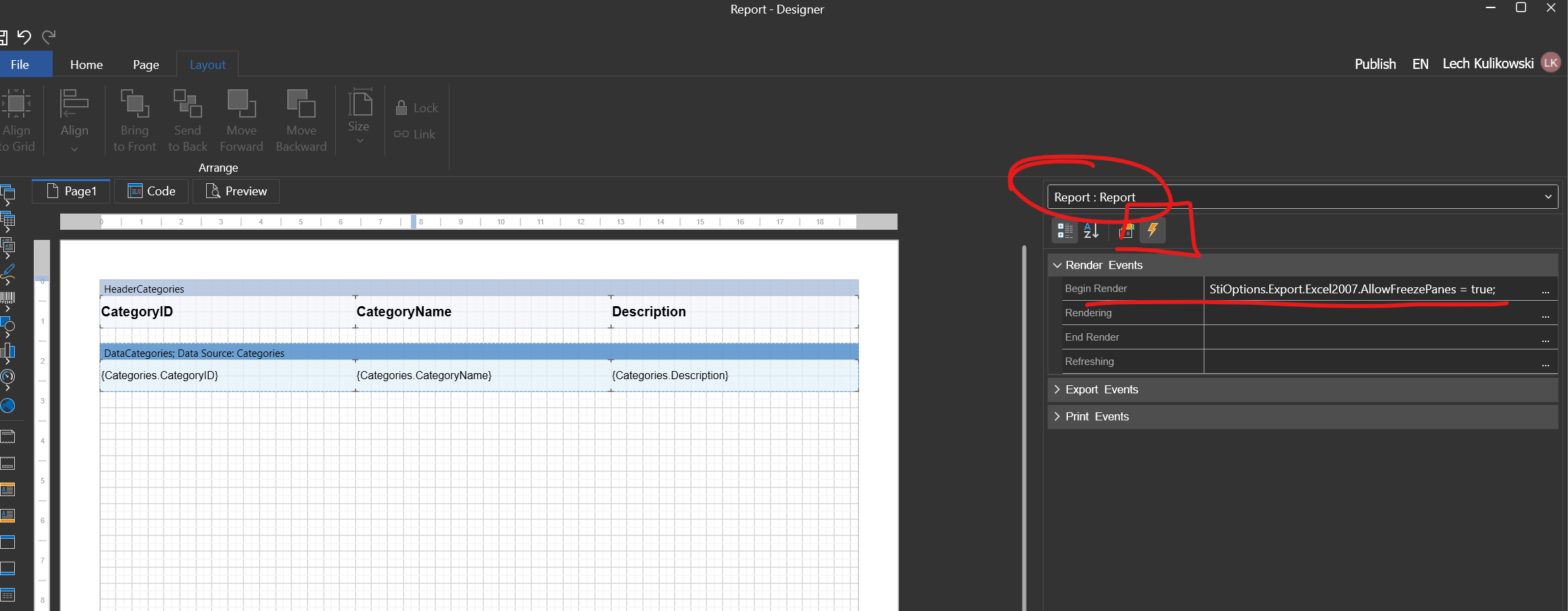Collapse the Render Events group
Image resolution: width=1568 pixels, height=611 pixels.
pos(1058,265)
